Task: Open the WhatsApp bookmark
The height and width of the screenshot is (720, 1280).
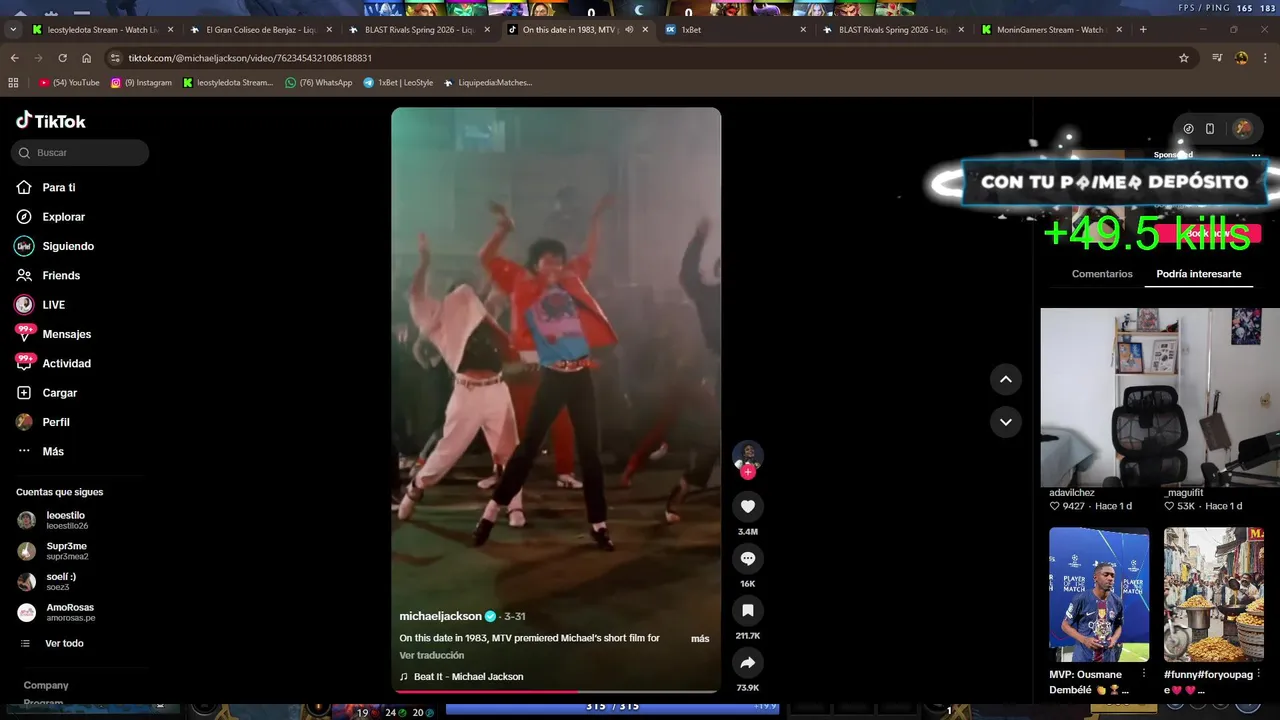Action: [x=318, y=83]
